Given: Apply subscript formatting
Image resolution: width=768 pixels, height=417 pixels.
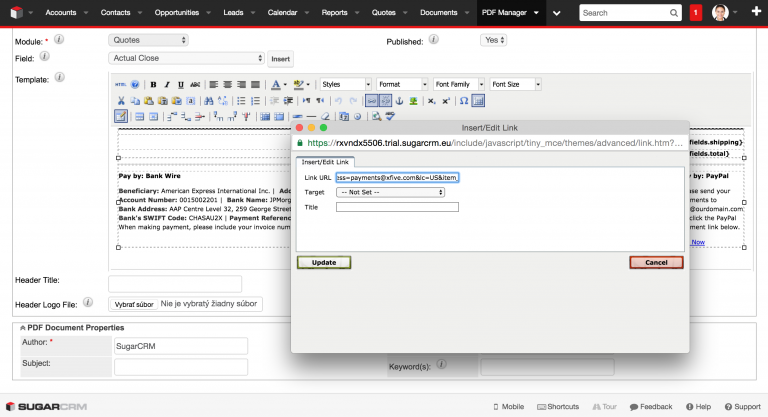Looking at the screenshot, I should pyautogui.click(x=432, y=101).
